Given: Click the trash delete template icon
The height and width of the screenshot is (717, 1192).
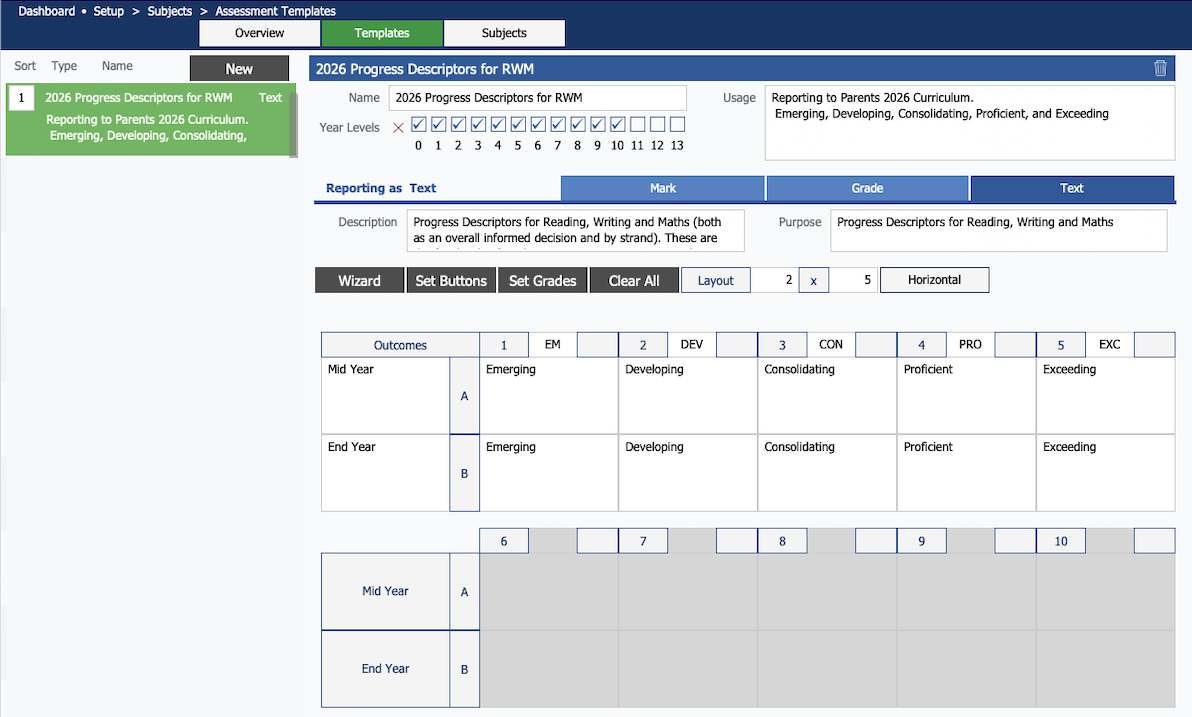Looking at the screenshot, I should 1160,69.
